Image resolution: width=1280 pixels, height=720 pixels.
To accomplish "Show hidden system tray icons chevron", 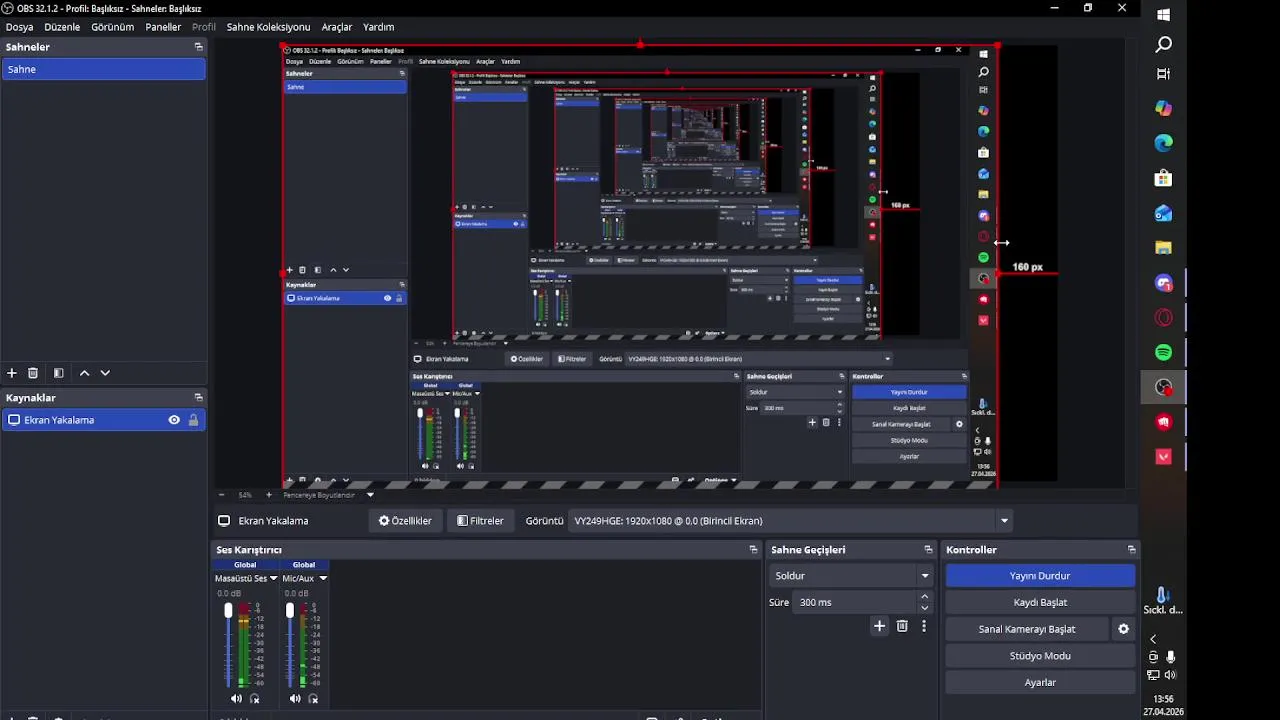I will coord(1153,639).
